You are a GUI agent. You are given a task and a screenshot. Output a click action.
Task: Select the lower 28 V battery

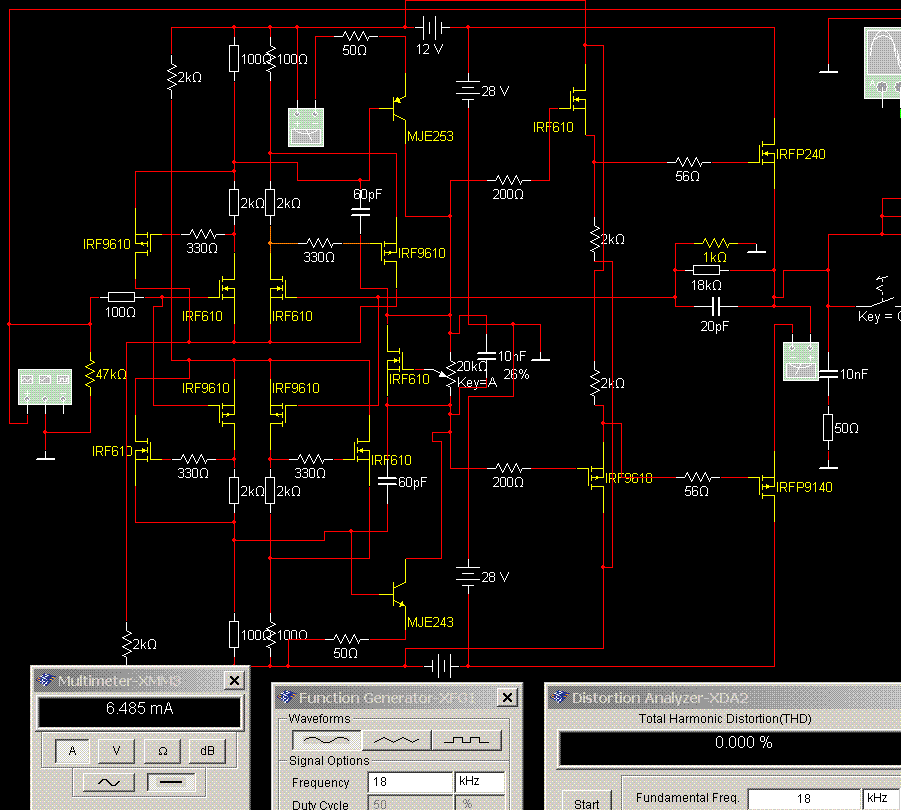pyautogui.click(x=468, y=576)
